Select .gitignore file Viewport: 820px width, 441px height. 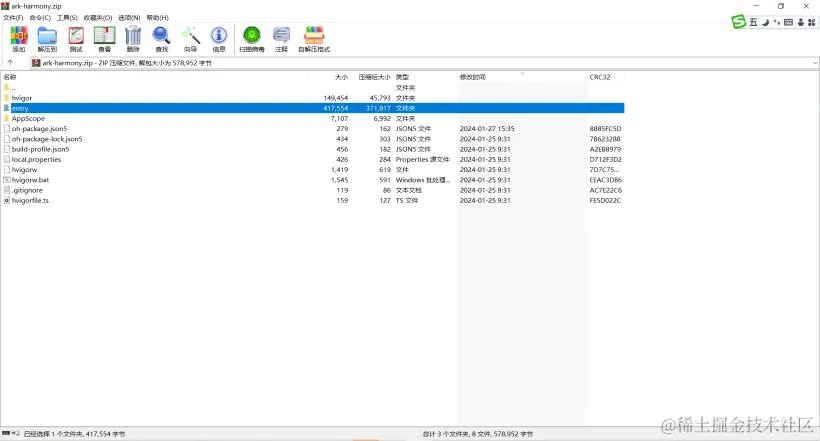pos(27,190)
